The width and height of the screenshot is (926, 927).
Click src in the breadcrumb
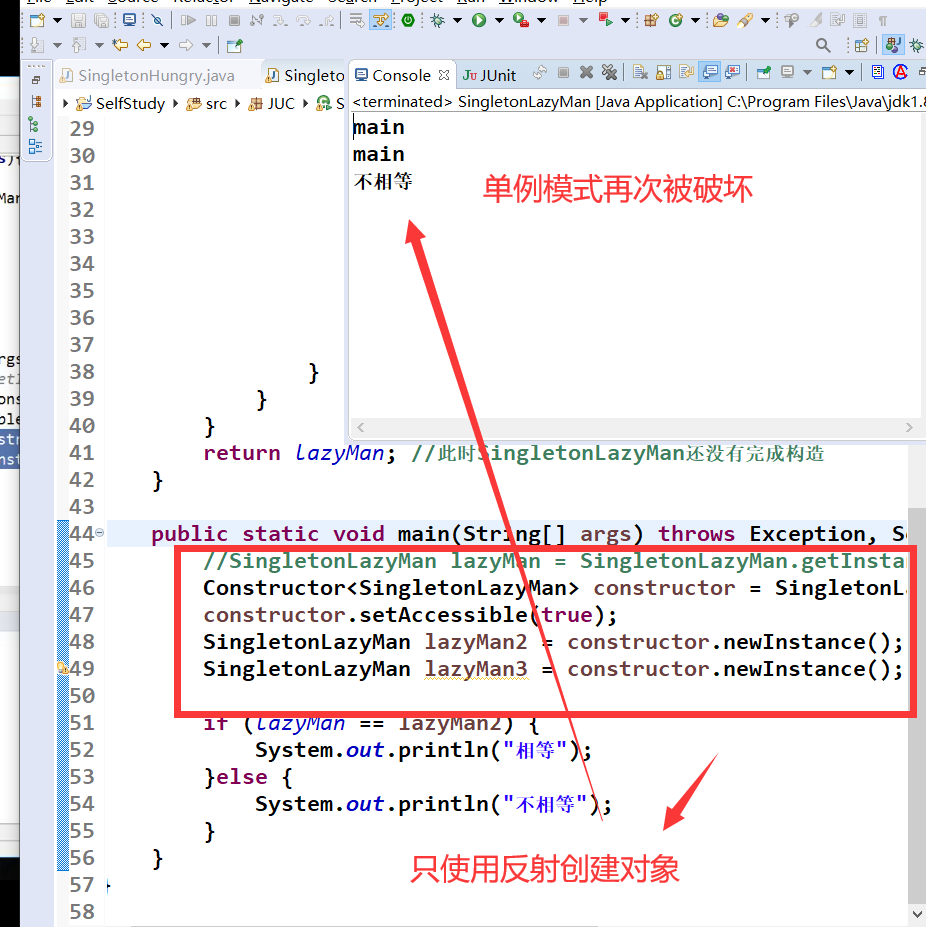216,103
